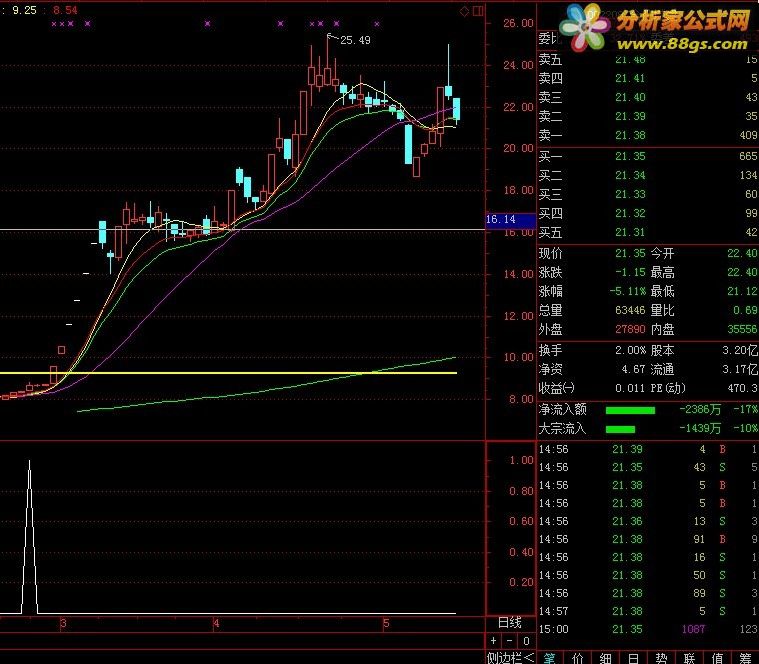
Task: Select the 卖四 21.41 ask row
Action: click(x=648, y=78)
